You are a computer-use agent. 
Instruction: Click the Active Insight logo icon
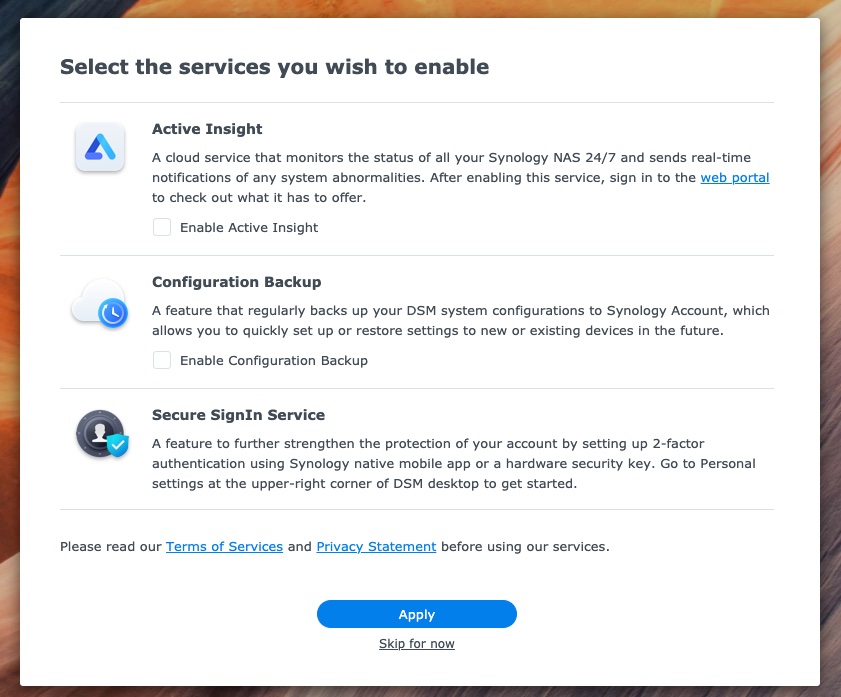pos(100,147)
